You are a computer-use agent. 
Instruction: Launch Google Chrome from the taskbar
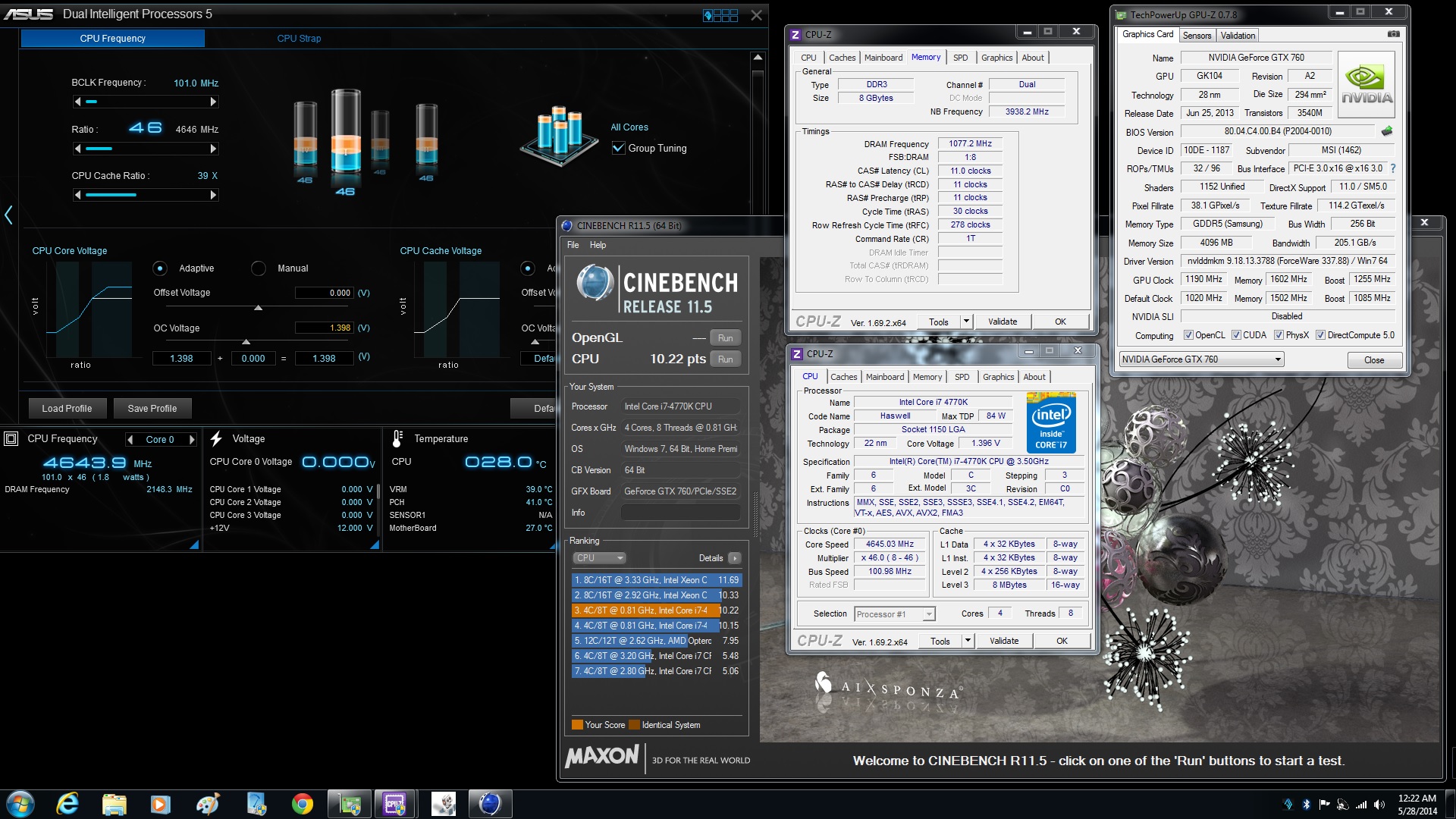[x=303, y=804]
